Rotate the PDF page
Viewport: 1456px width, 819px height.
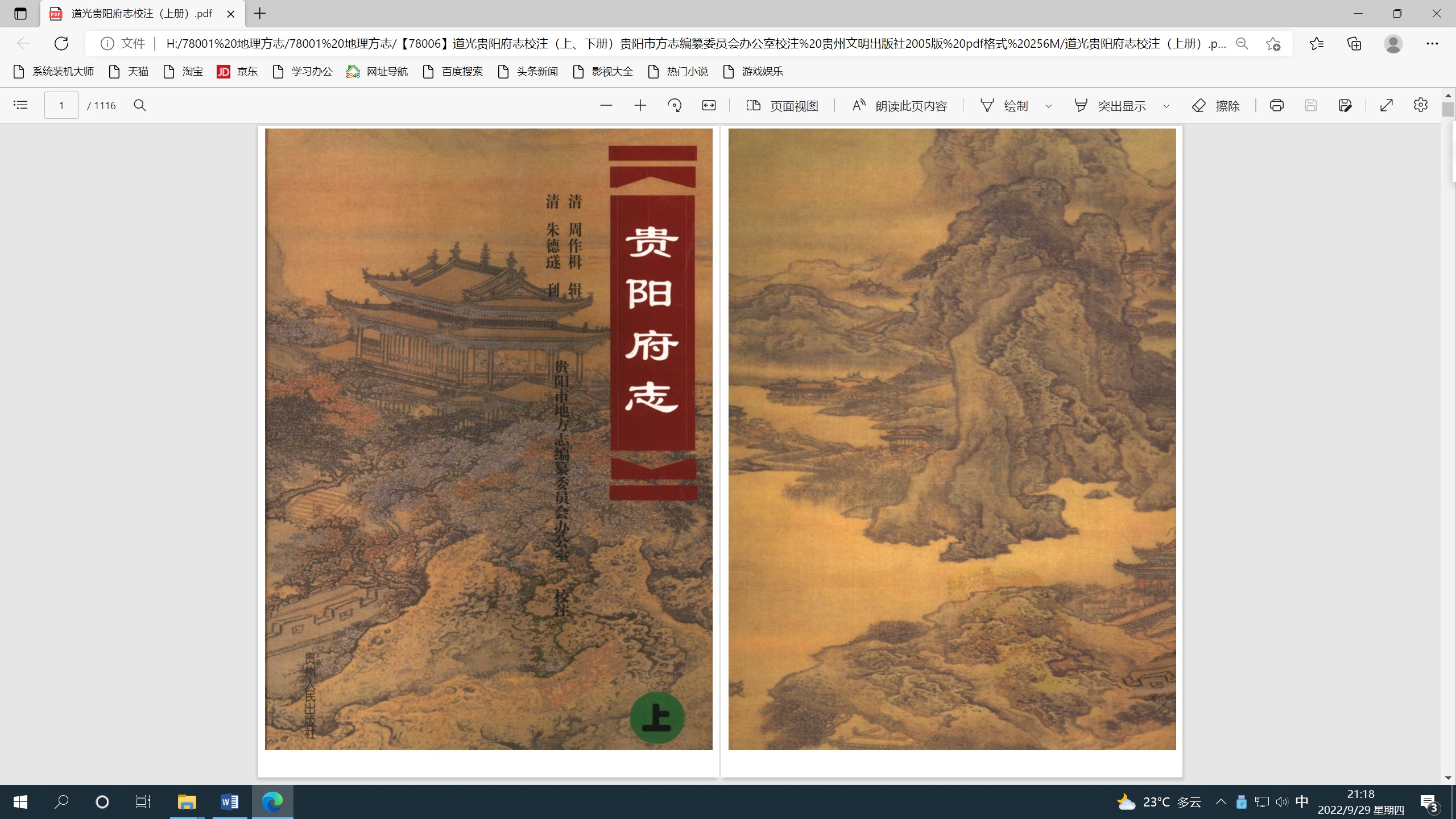675,105
